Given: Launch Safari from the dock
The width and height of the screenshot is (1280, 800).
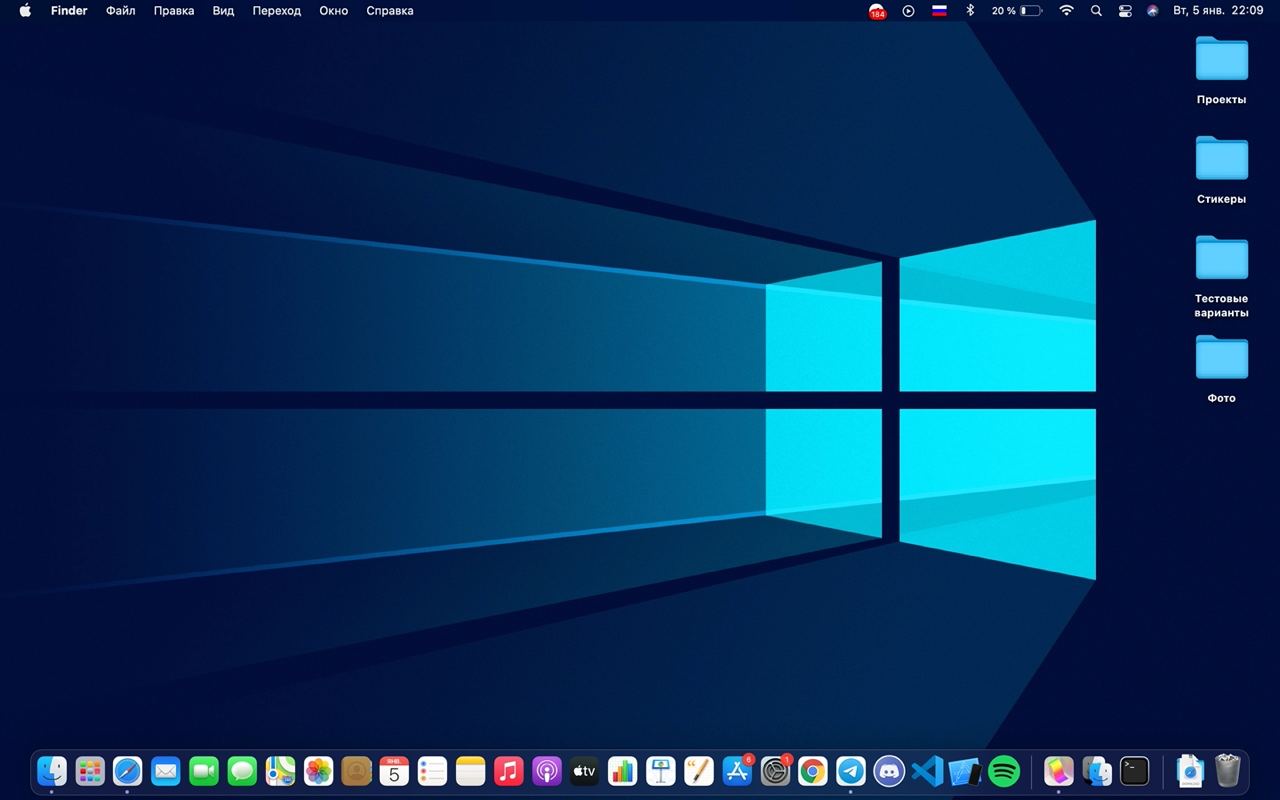Looking at the screenshot, I should [128, 771].
